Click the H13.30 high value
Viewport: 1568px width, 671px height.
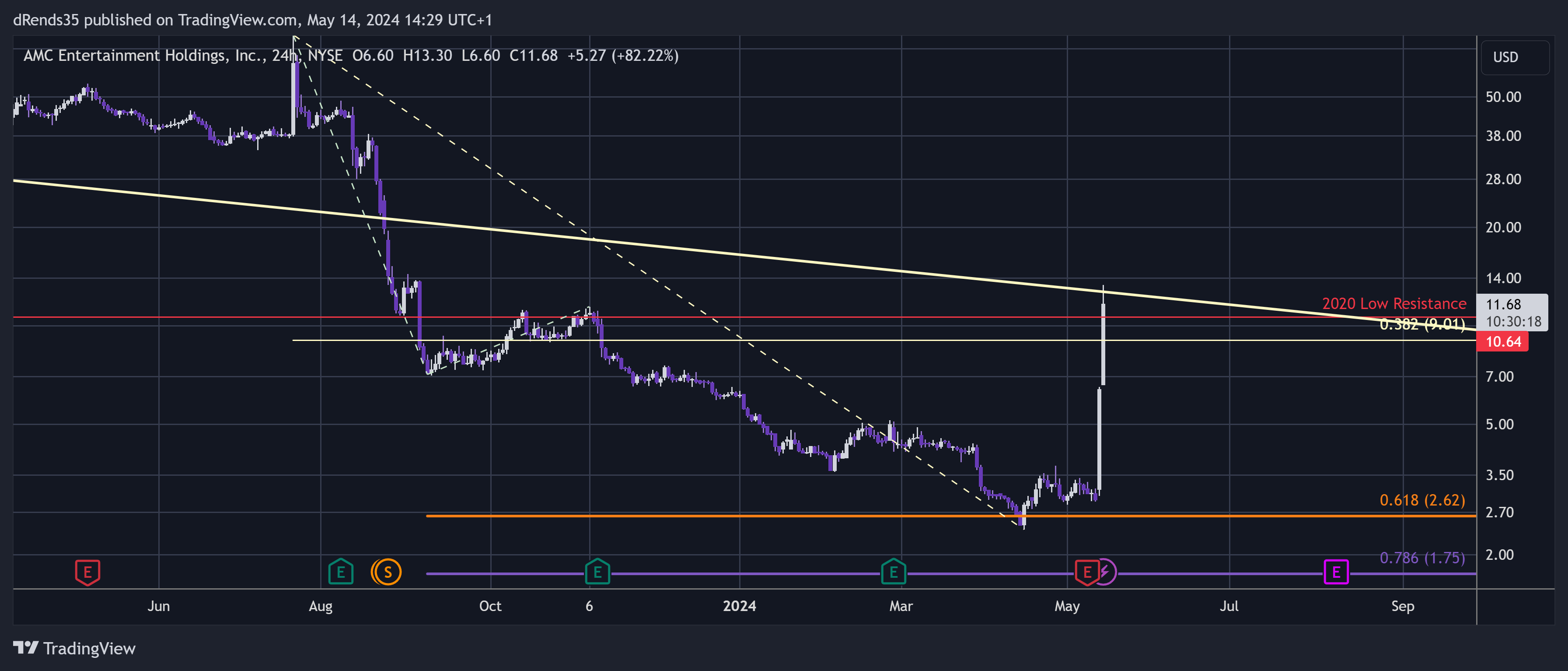click(x=427, y=56)
